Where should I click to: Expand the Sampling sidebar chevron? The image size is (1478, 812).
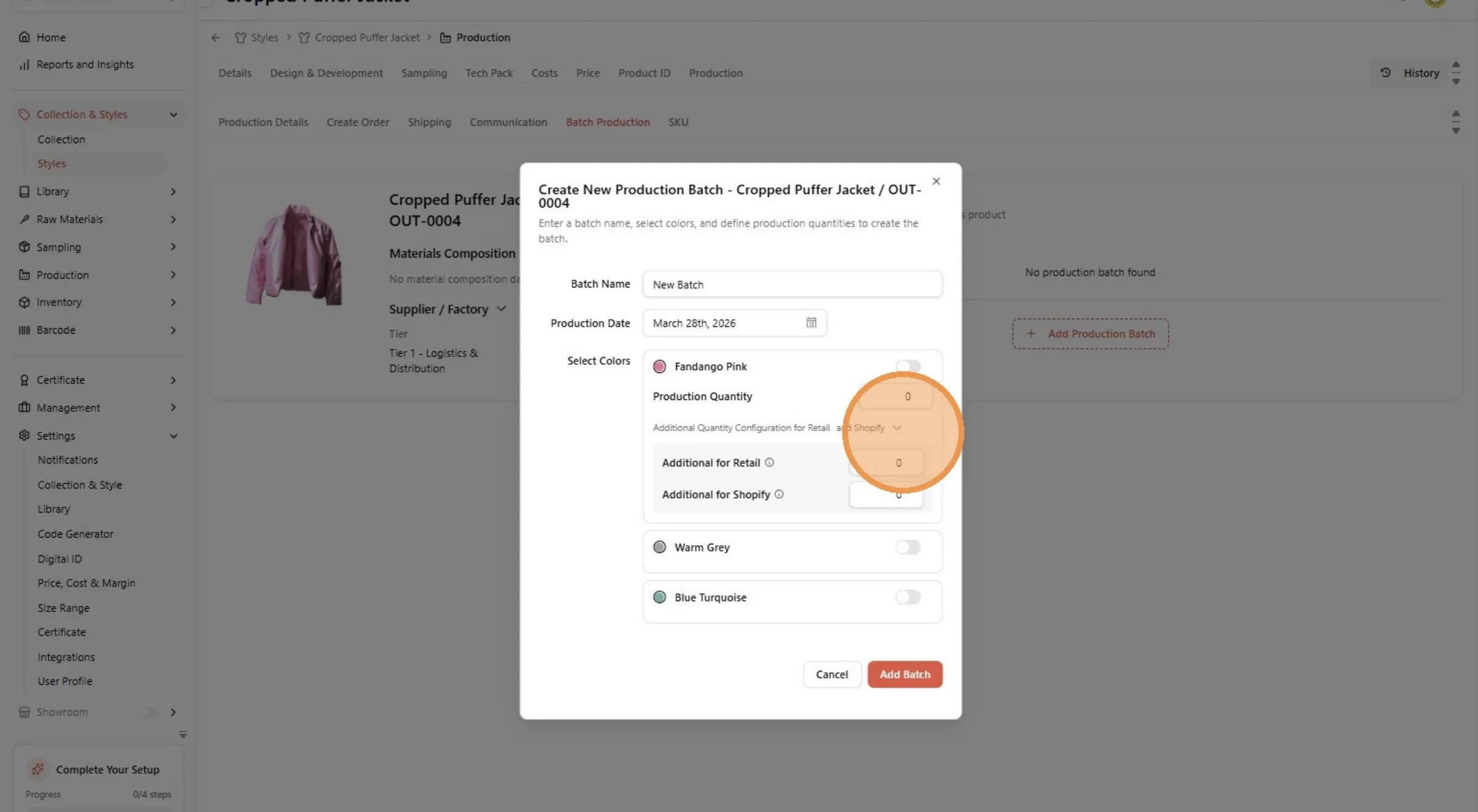pos(173,247)
